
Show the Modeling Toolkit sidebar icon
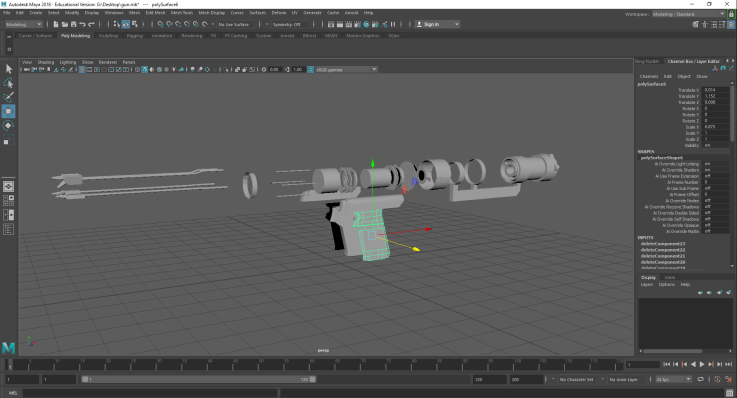point(696,24)
